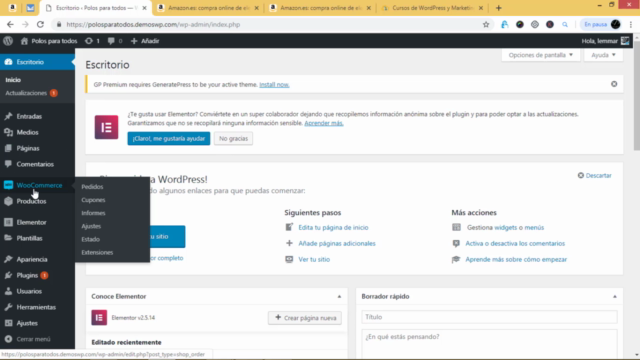This screenshot has height=360, width=640.
Task: Select Informes in WooCommerce flyout
Action: (93, 213)
